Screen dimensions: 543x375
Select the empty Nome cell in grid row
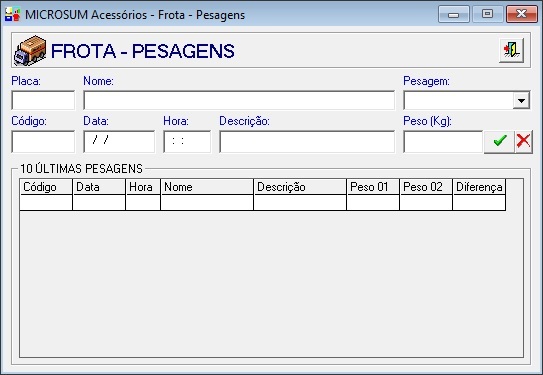point(207,203)
